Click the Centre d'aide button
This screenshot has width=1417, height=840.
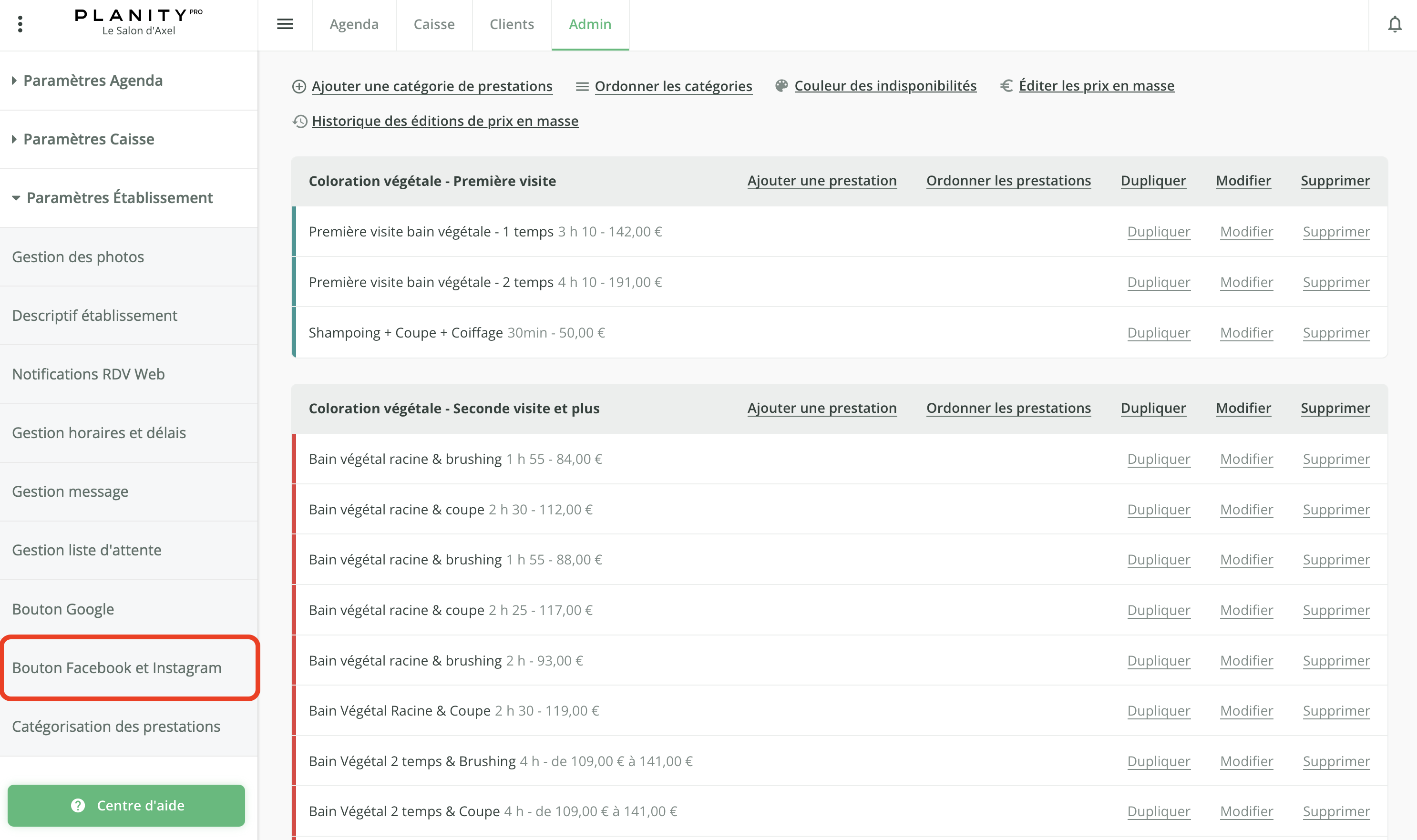pyautogui.click(x=126, y=805)
